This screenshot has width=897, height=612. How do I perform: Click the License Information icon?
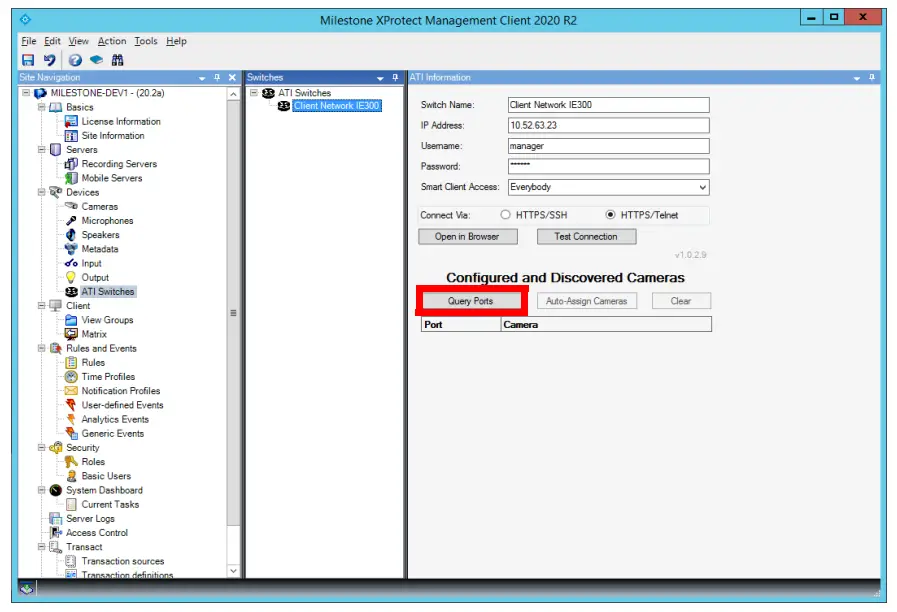point(71,121)
